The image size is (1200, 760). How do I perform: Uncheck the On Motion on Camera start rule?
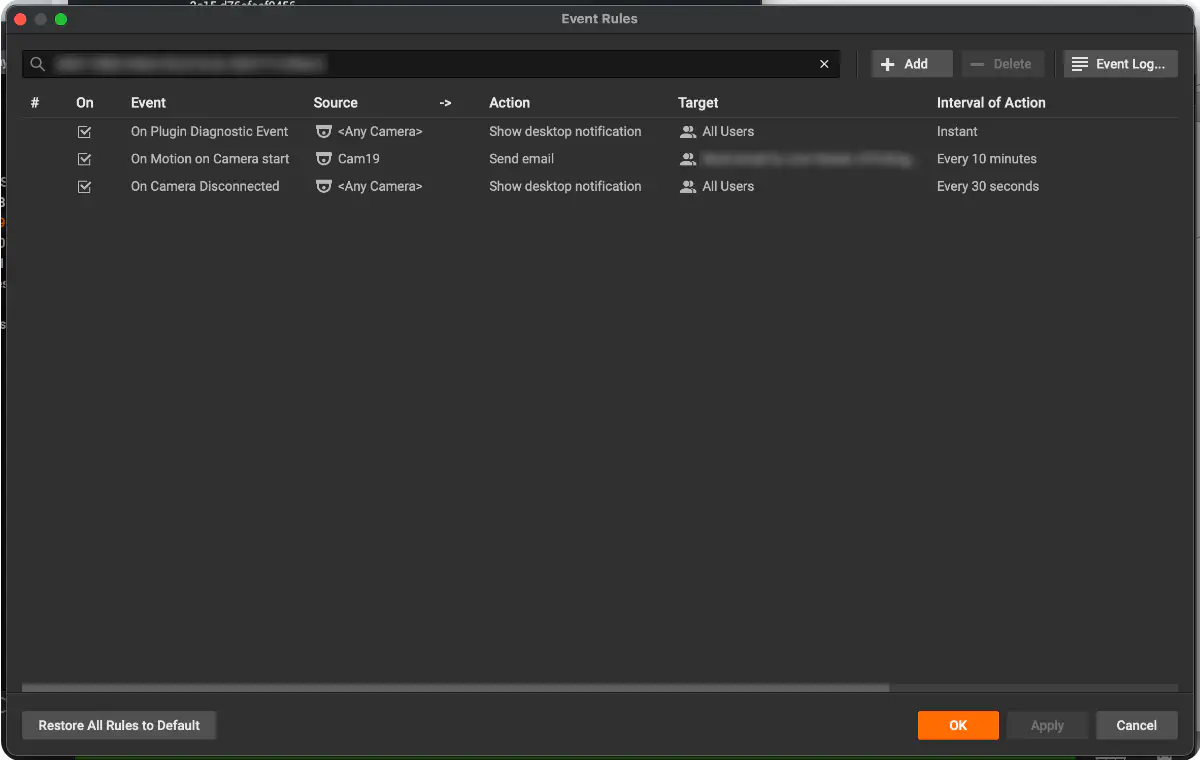coord(85,158)
